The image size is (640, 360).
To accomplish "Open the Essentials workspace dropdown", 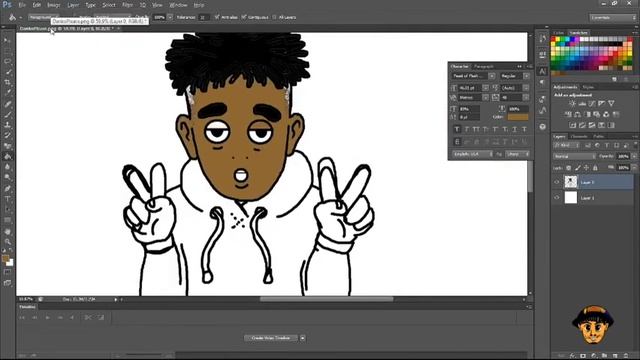I will point(613,18).
